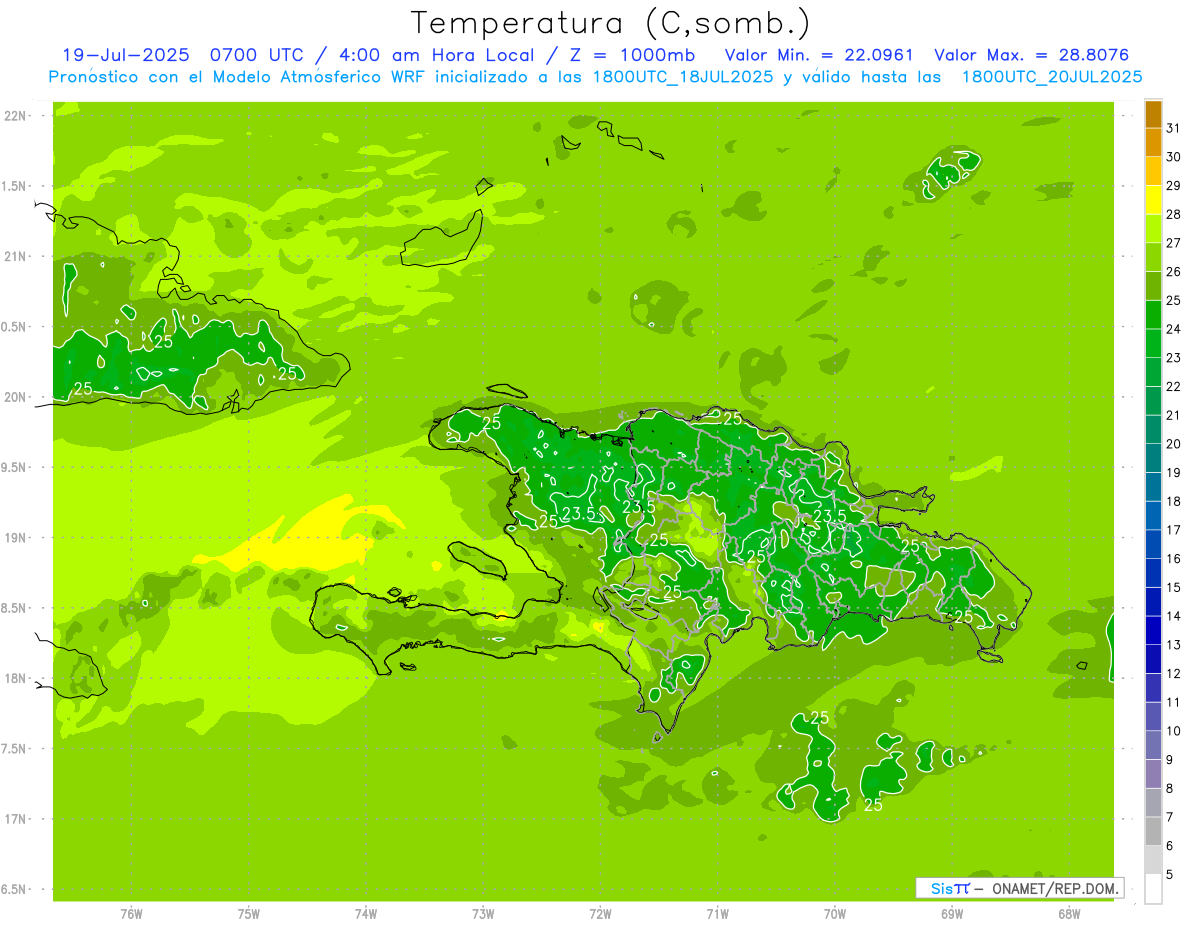This screenshot has width=1200, height=927.
Task: Click the "72W" longitude label
Action: coord(600,914)
